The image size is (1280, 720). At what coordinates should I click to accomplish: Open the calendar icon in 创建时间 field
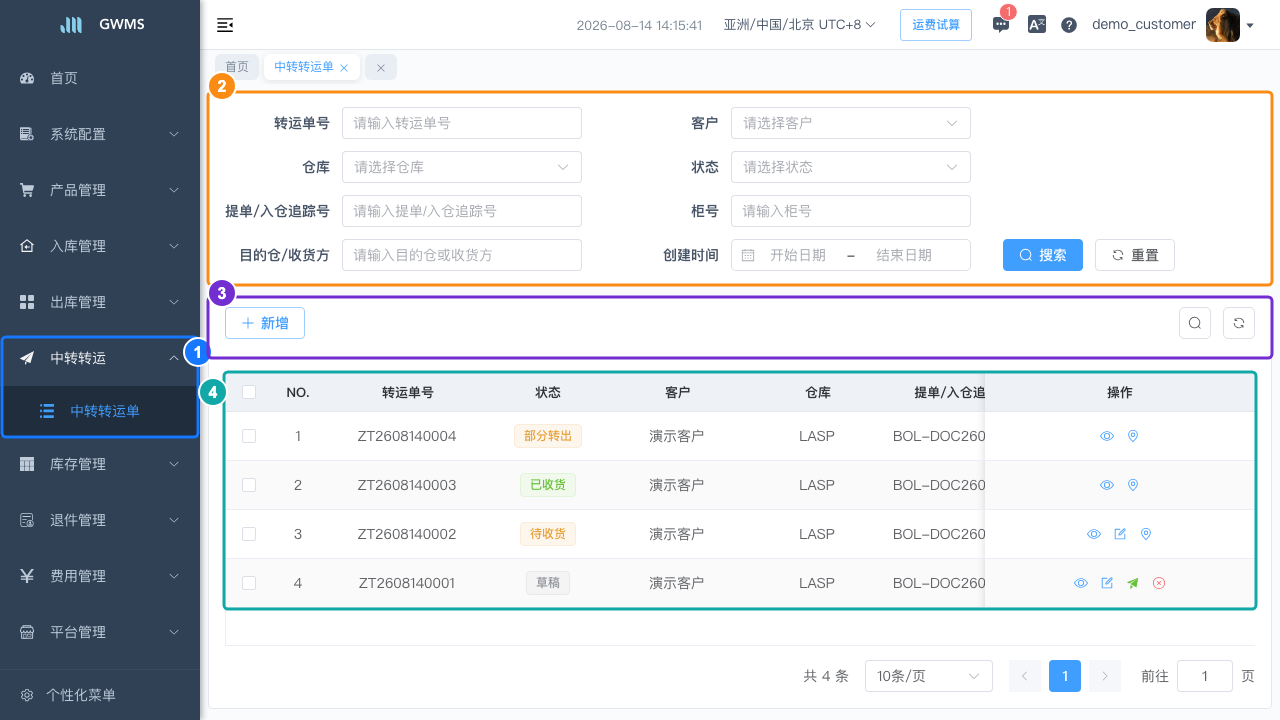[748, 255]
